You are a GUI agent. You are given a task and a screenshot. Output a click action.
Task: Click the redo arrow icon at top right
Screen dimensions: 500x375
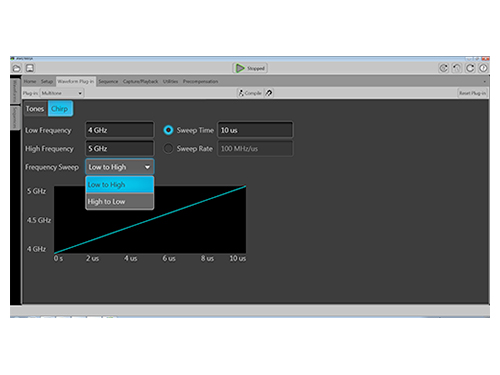point(470,68)
